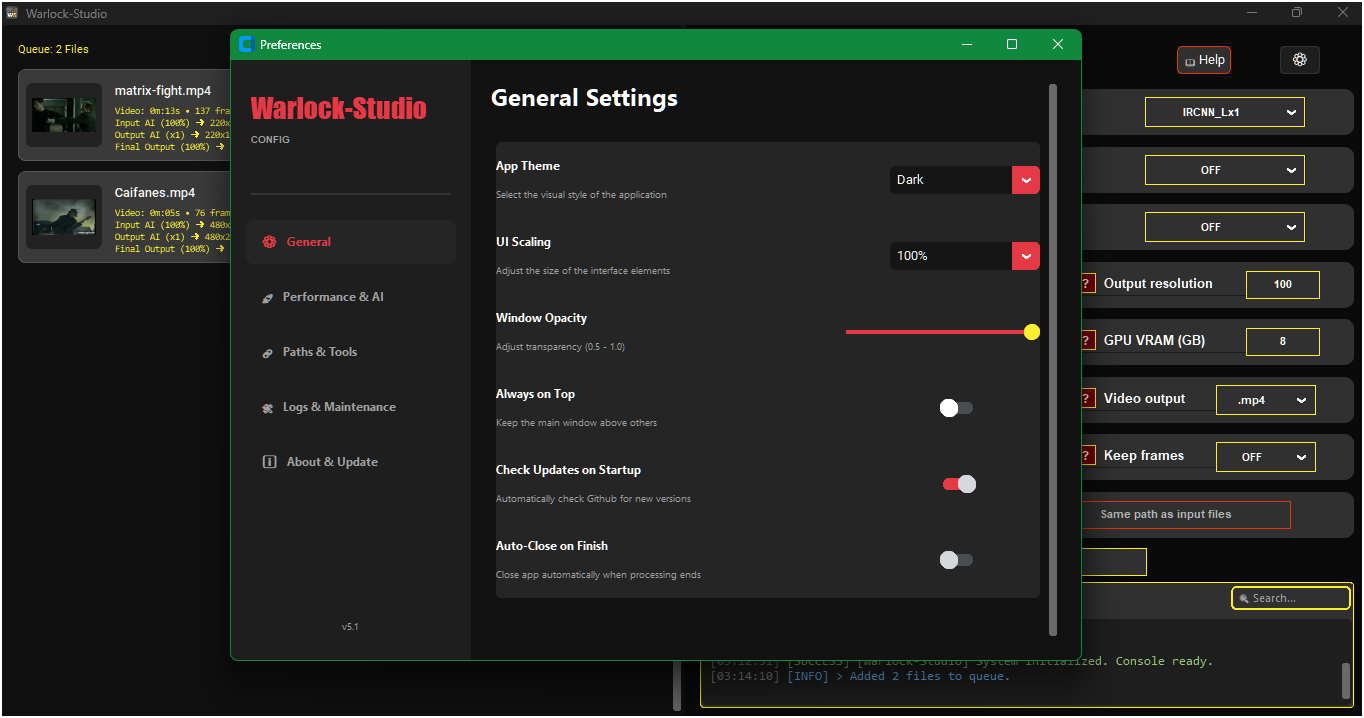Click the Help button in Warlock-Studio
1364x718 pixels.
coord(1204,60)
